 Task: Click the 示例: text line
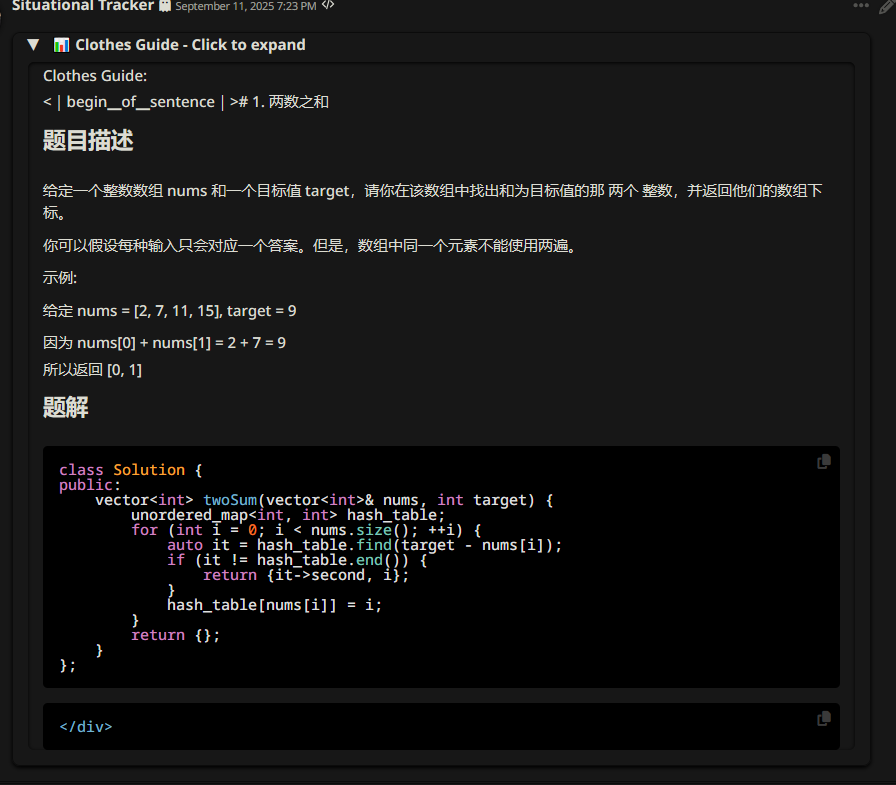coord(60,278)
